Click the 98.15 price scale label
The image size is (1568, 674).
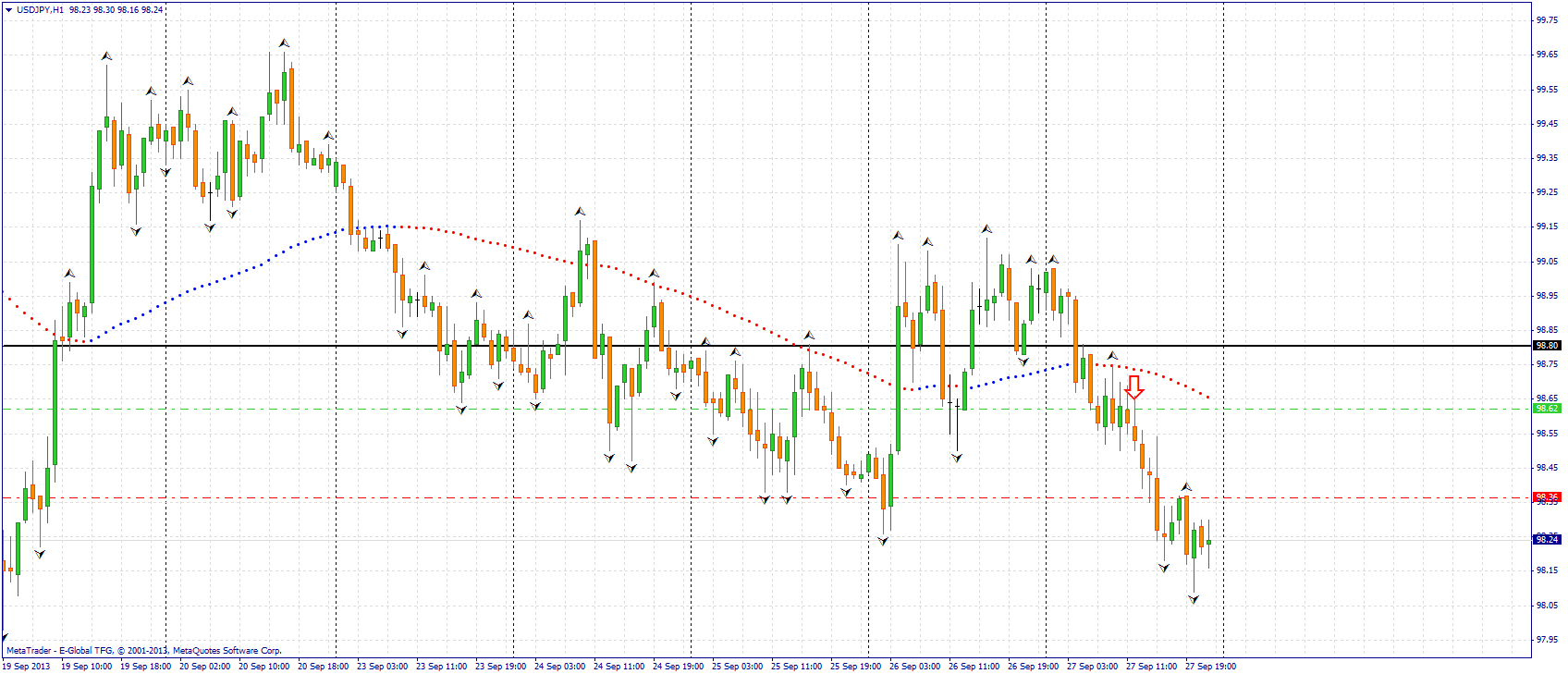(1547, 570)
